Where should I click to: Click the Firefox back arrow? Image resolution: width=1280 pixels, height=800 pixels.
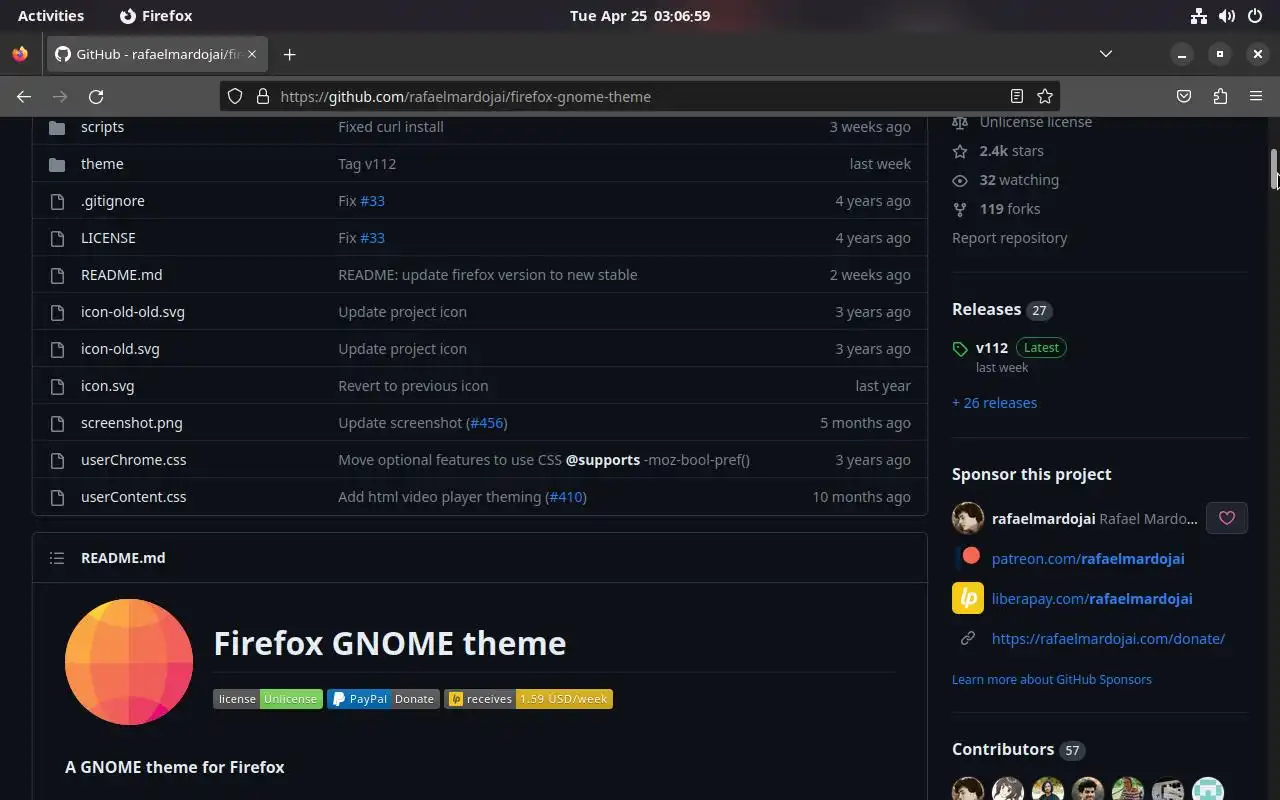tap(24, 96)
